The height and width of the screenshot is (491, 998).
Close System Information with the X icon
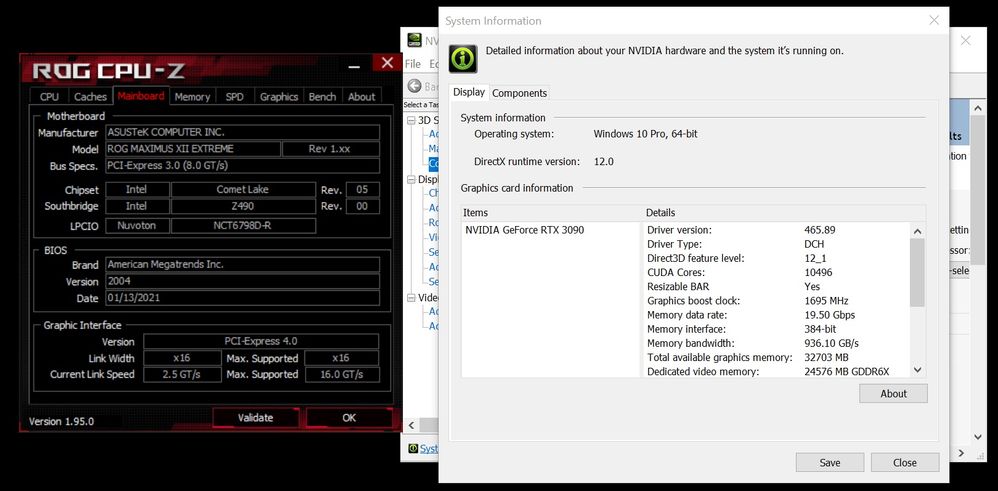(934, 20)
